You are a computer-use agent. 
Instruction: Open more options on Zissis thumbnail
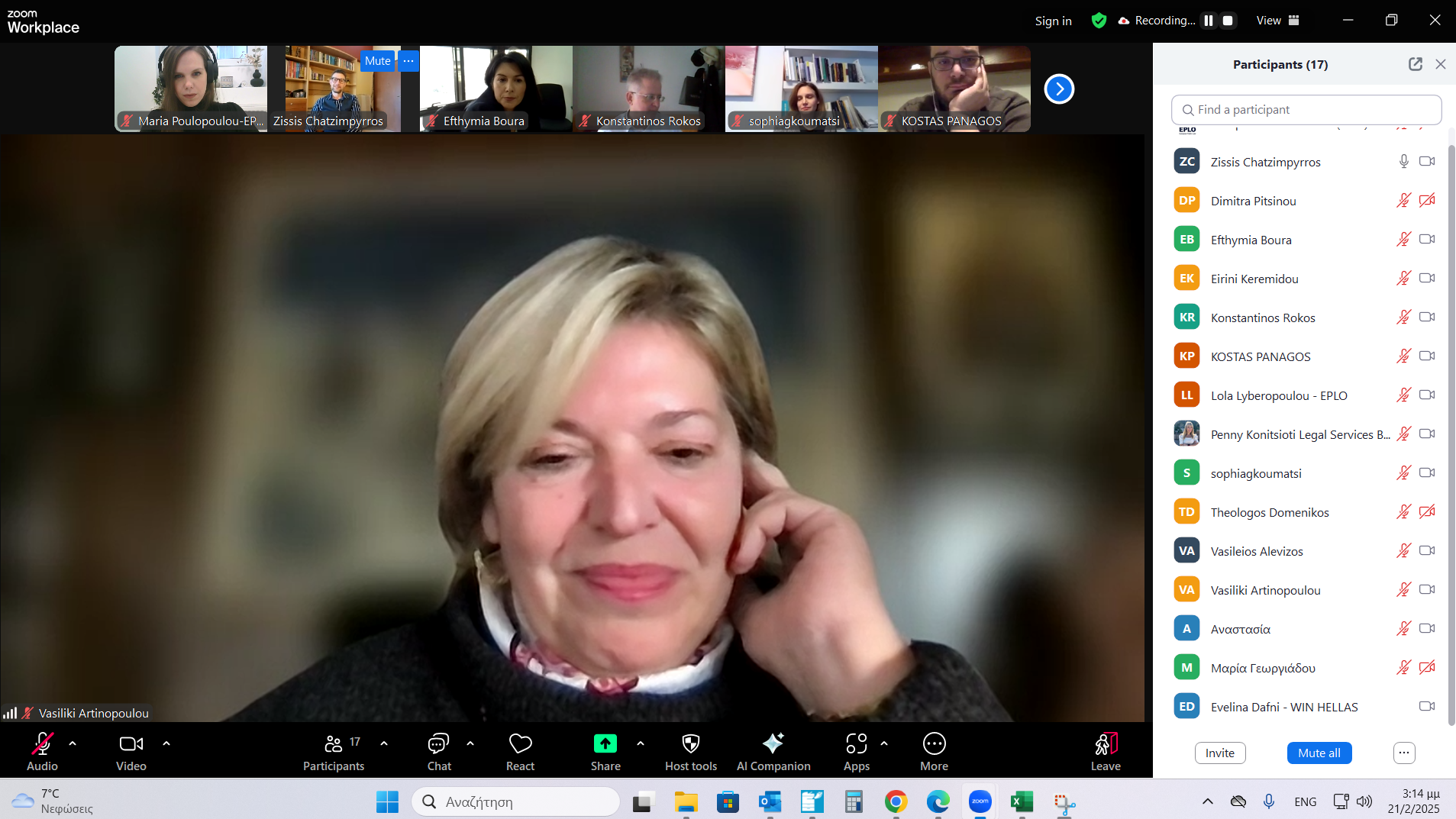(x=408, y=61)
